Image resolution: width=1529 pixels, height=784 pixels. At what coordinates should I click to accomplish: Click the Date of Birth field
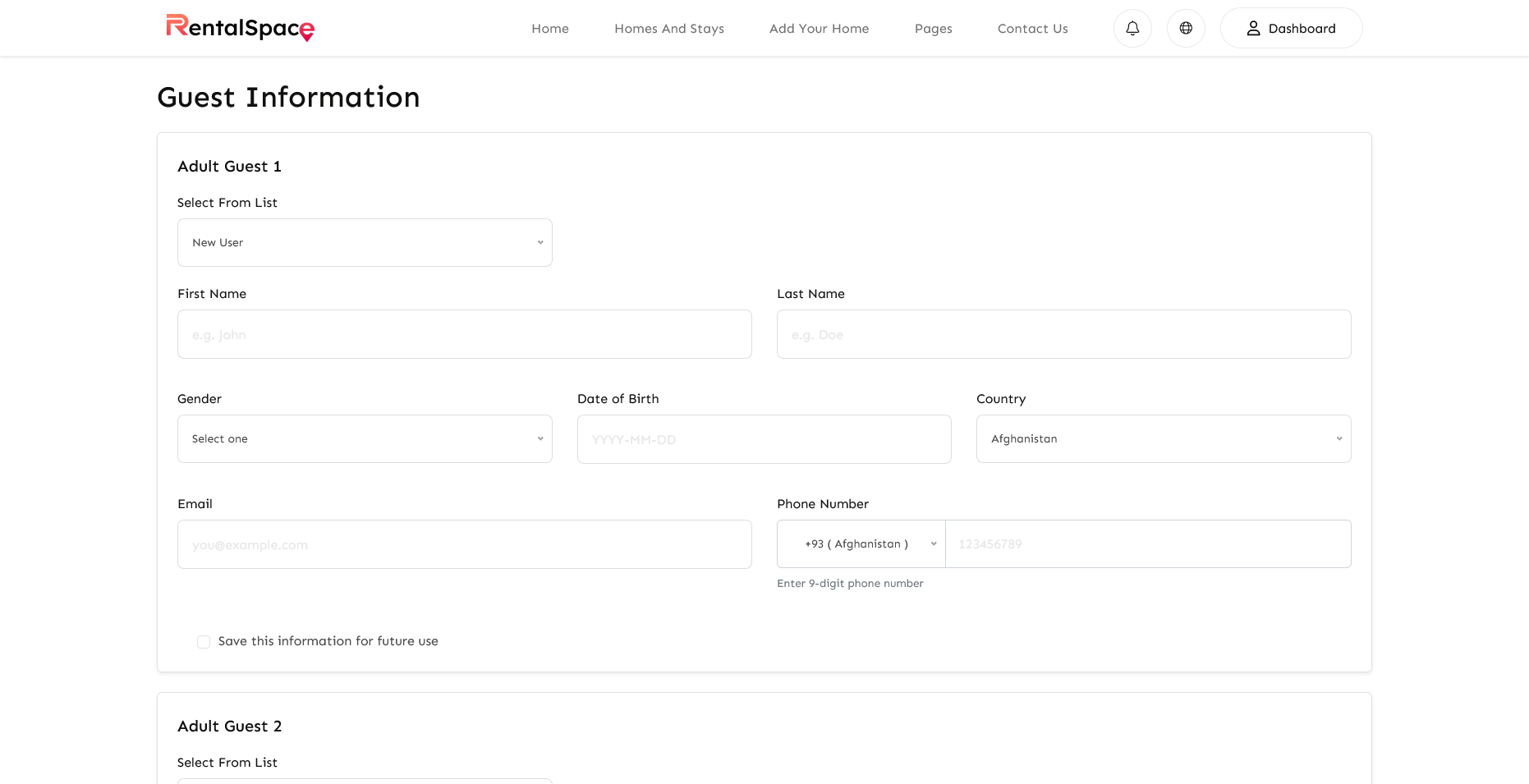click(x=764, y=439)
